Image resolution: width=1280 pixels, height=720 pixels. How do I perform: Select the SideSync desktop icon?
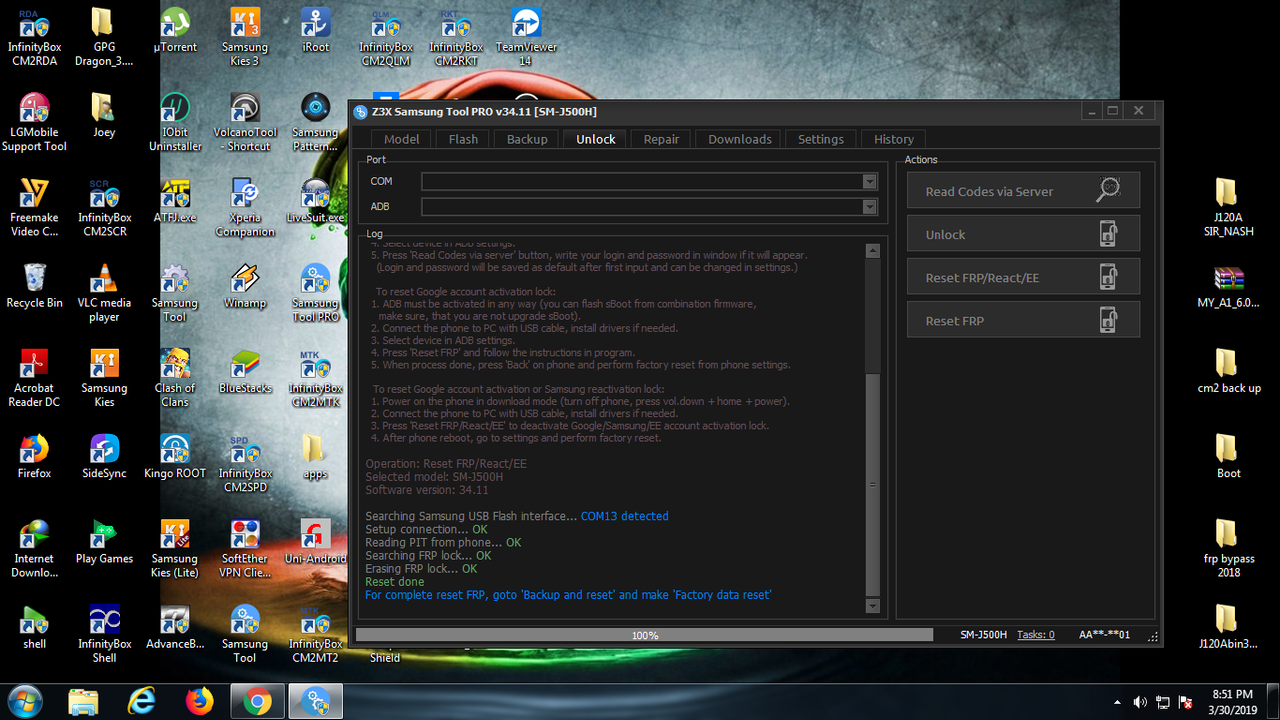[104, 457]
